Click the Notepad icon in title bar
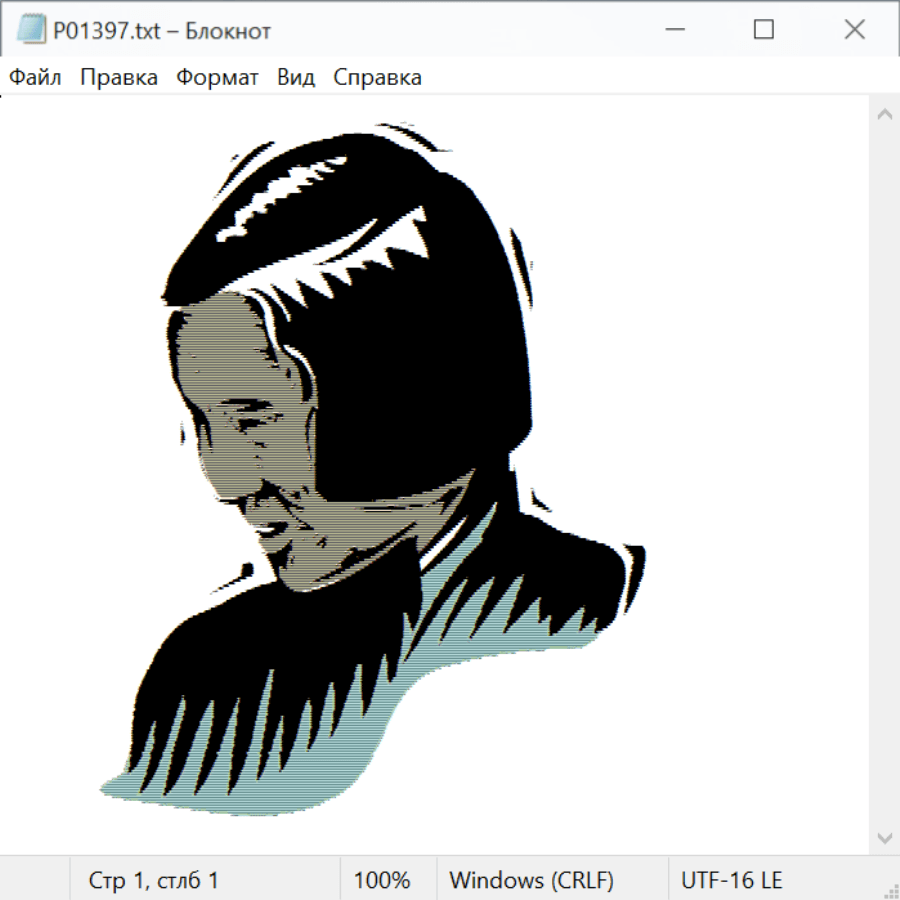 [31, 30]
